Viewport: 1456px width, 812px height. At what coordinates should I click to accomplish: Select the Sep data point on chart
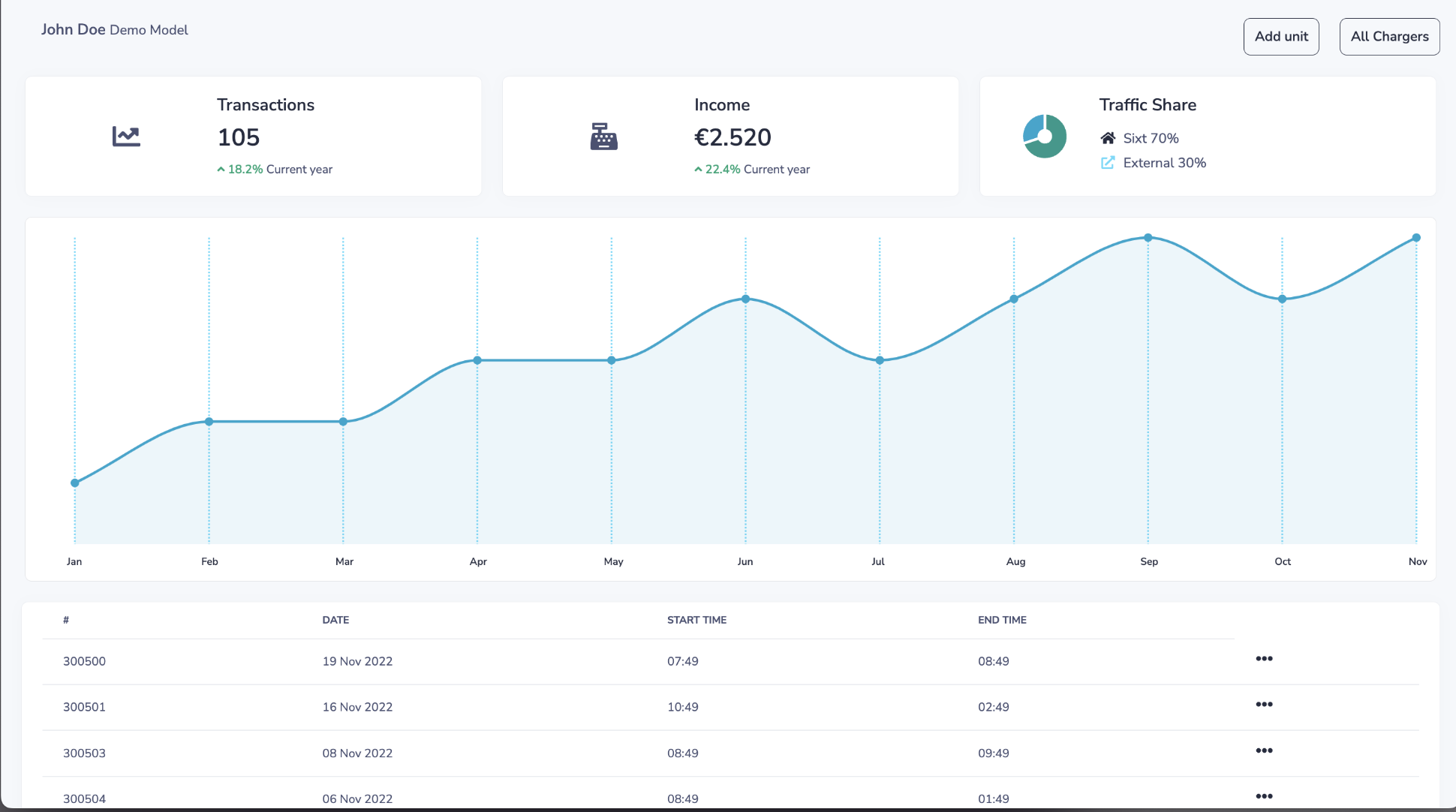1148,238
